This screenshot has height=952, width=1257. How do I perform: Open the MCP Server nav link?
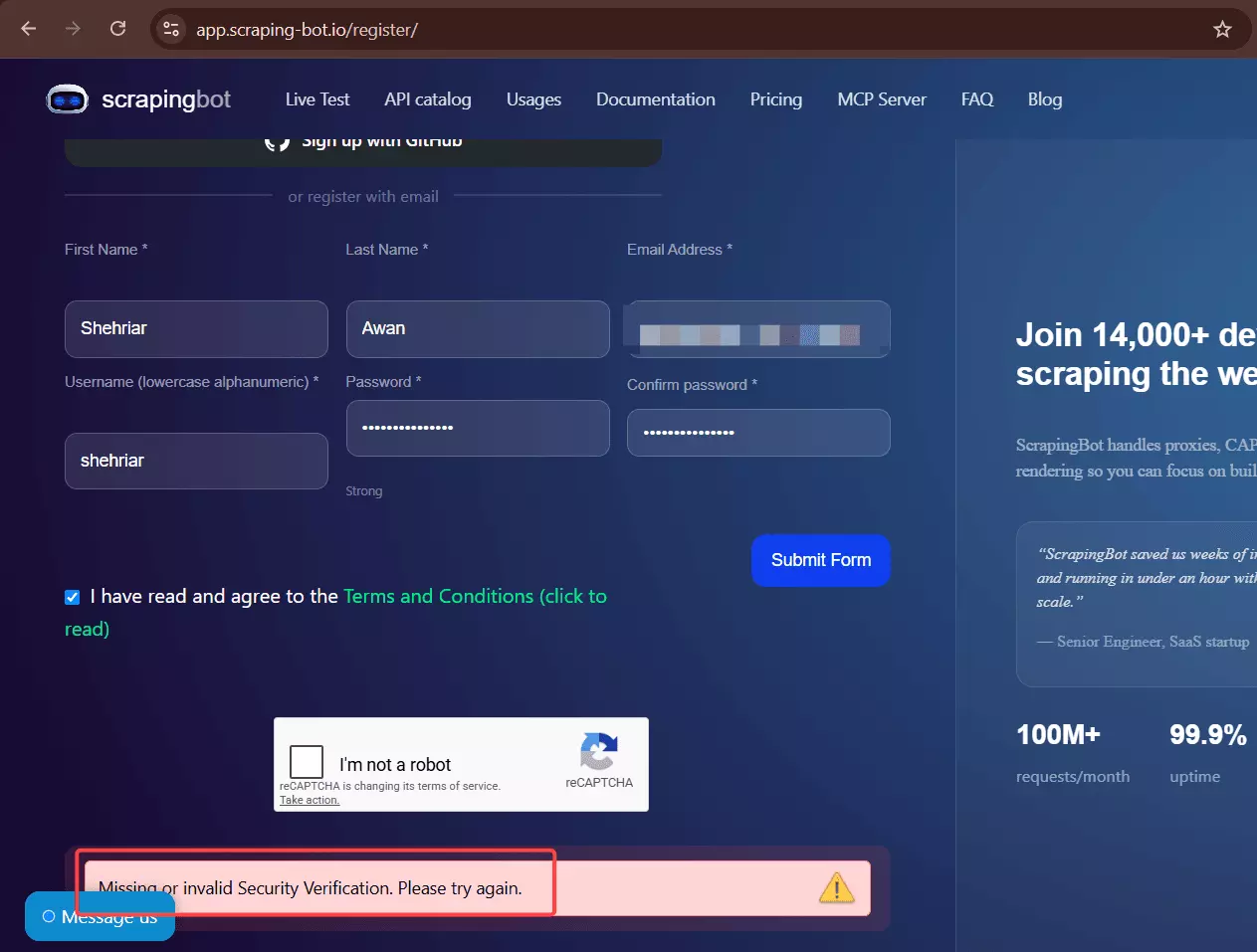pos(882,99)
